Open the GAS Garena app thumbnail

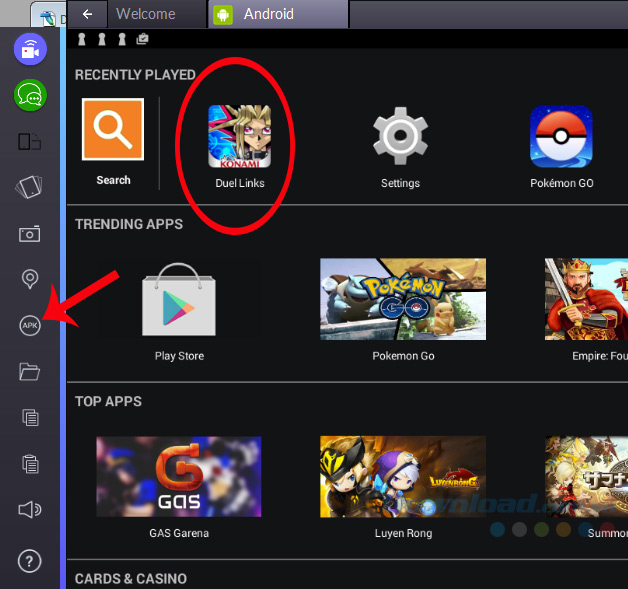[x=179, y=476]
